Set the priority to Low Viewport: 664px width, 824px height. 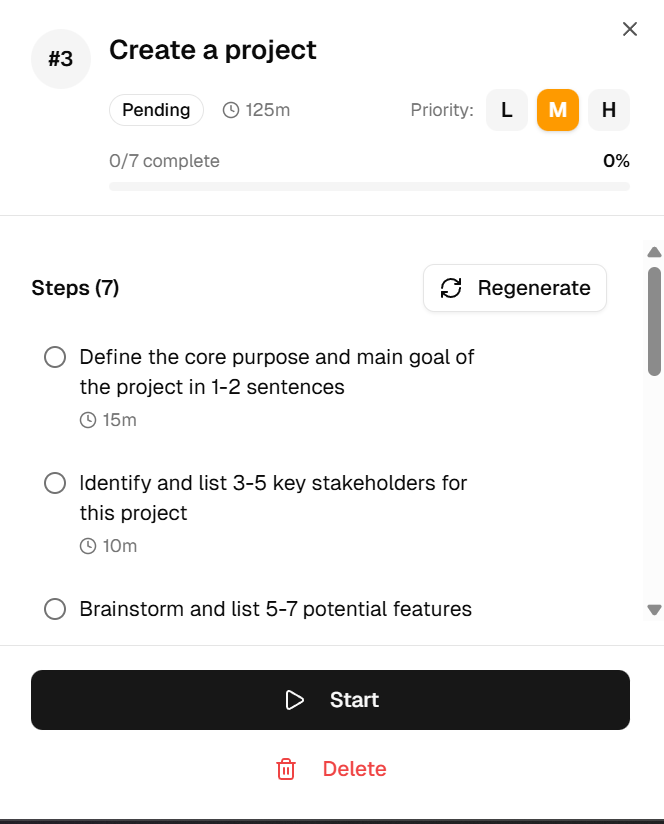pyautogui.click(x=507, y=110)
